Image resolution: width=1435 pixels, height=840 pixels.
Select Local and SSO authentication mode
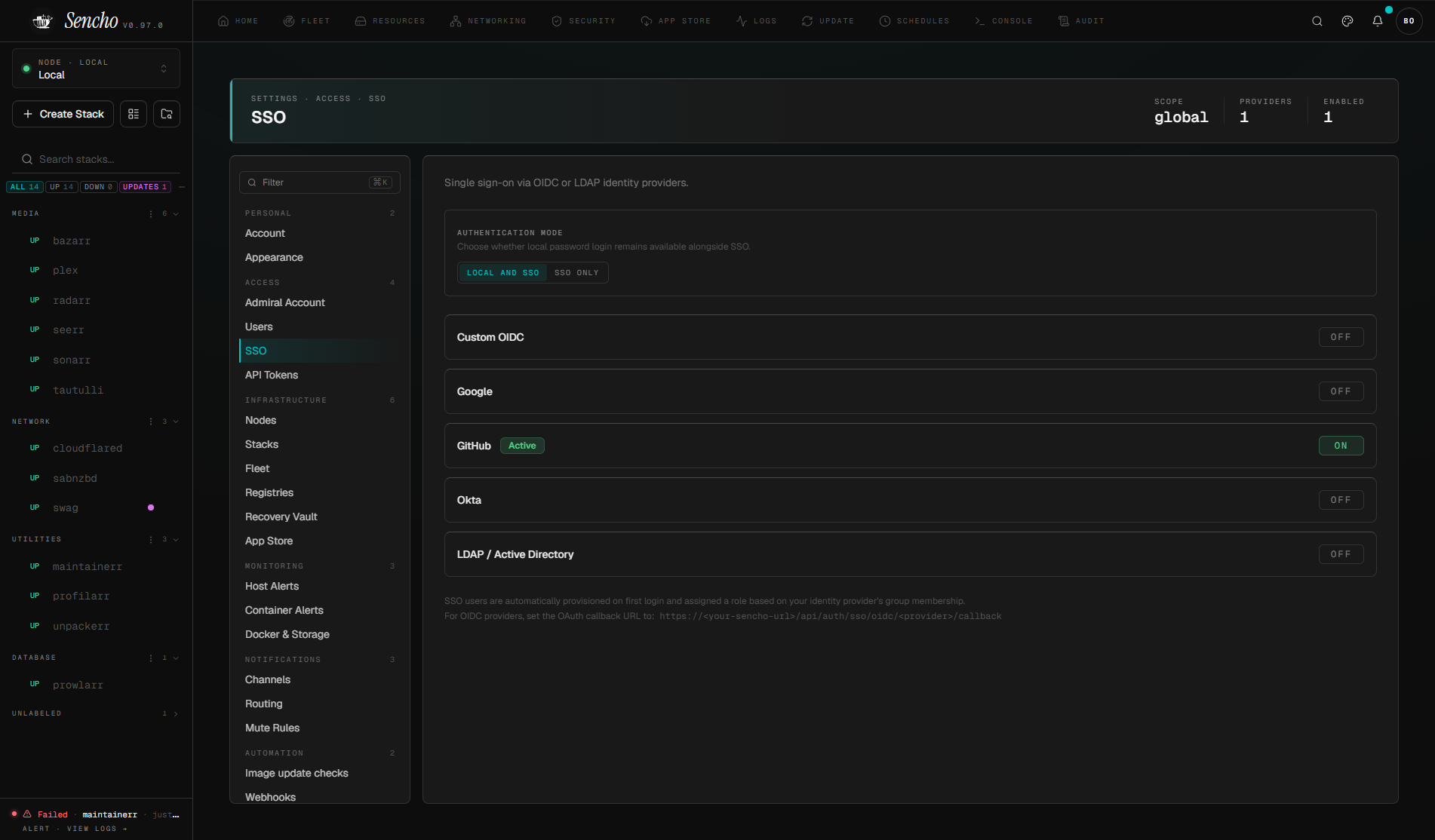tap(502, 273)
